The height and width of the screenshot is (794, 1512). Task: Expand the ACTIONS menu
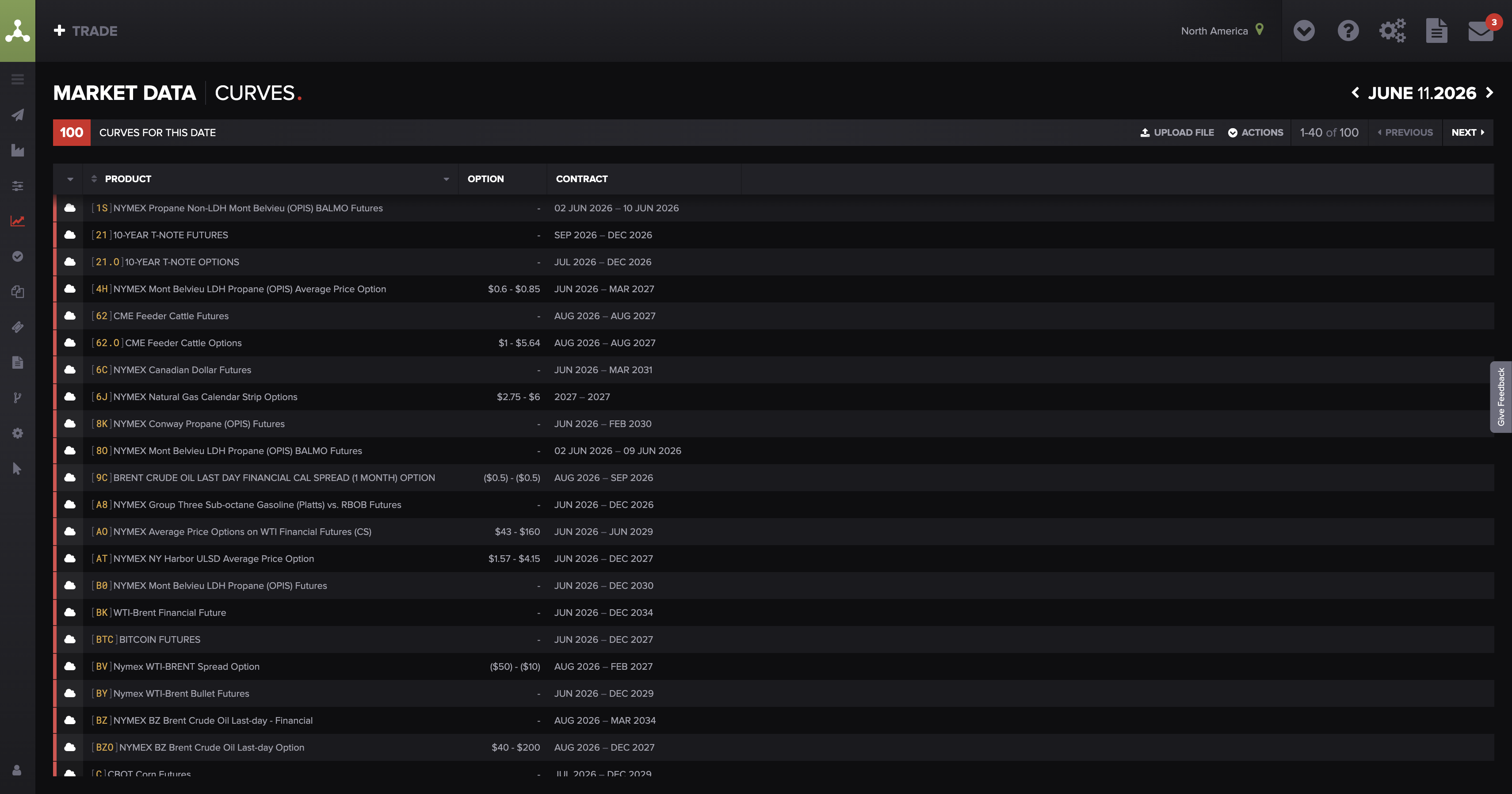tap(1256, 133)
